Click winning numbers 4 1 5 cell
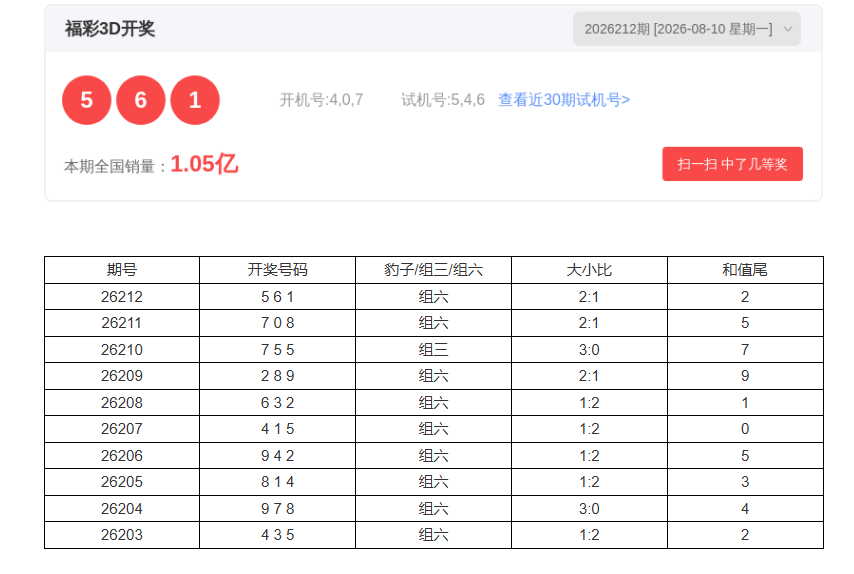The width and height of the screenshot is (854, 574). pyautogui.click(x=277, y=429)
